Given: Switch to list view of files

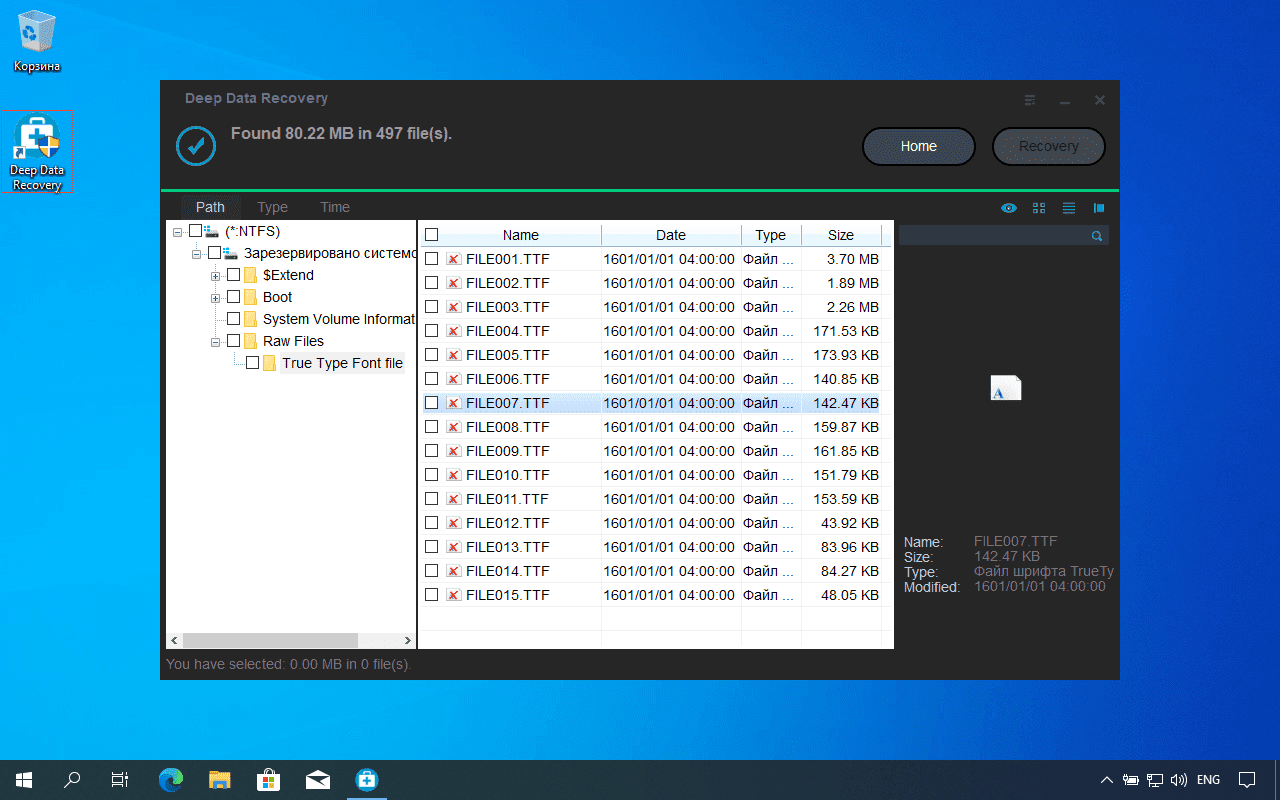Looking at the screenshot, I should tap(1068, 208).
